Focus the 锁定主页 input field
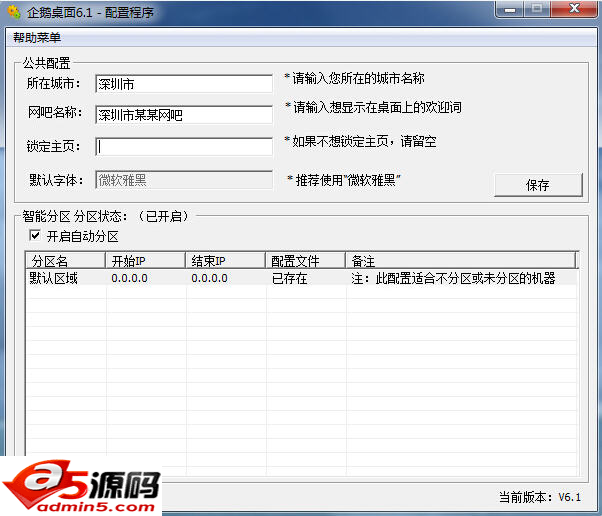 pyautogui.click(x=184, y=146)
